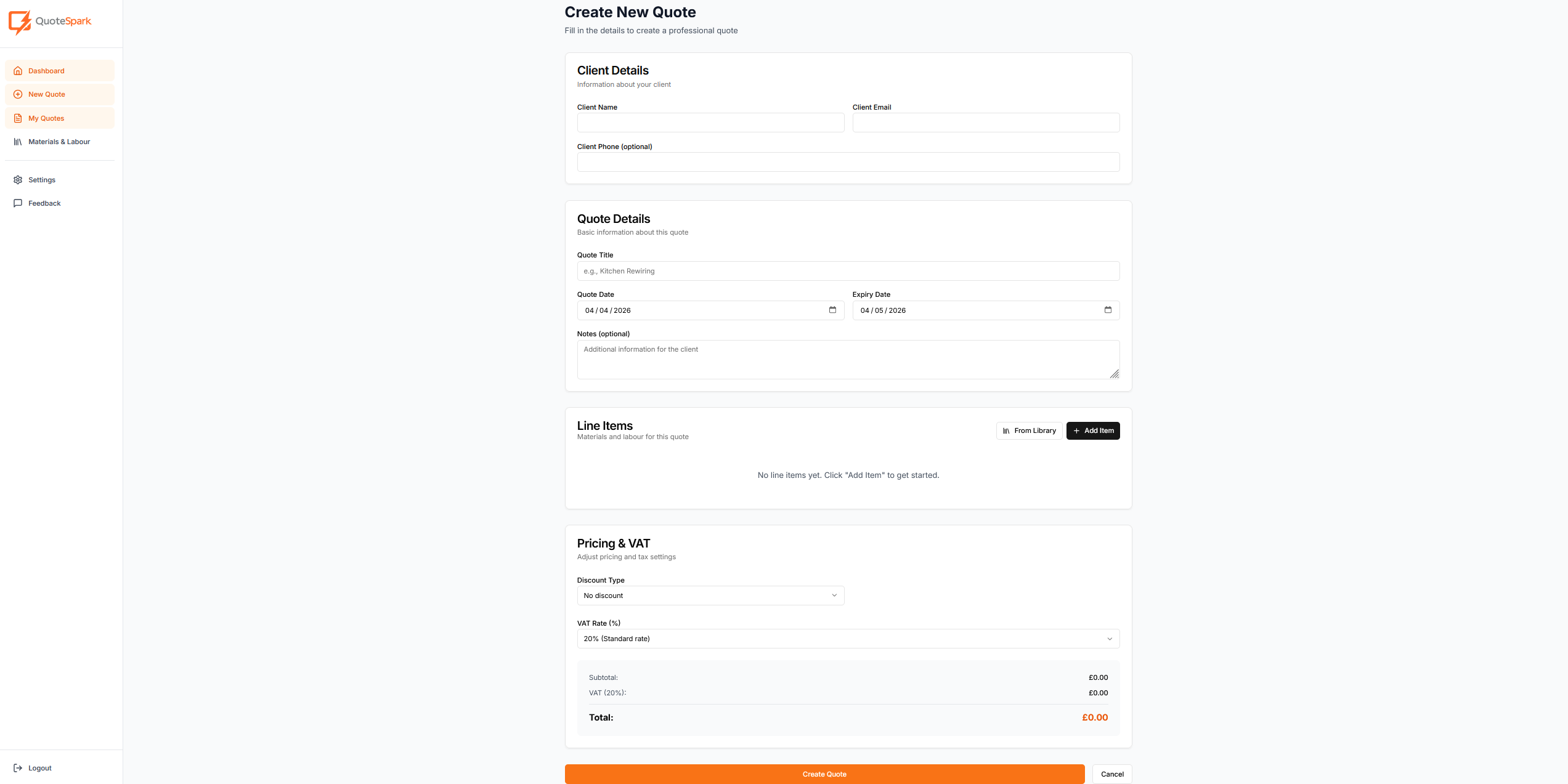Click into the Client Email field
Viewport: 1568px width, 784px height.
pos(985,123)
